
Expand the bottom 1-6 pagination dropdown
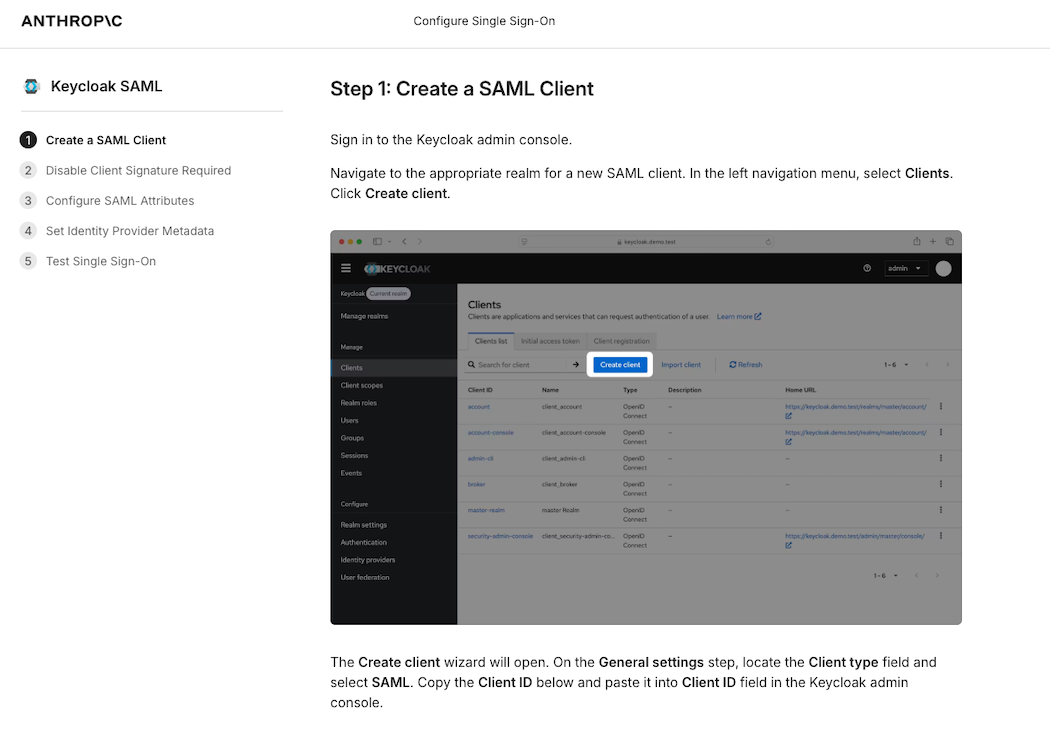pos(885,576)
